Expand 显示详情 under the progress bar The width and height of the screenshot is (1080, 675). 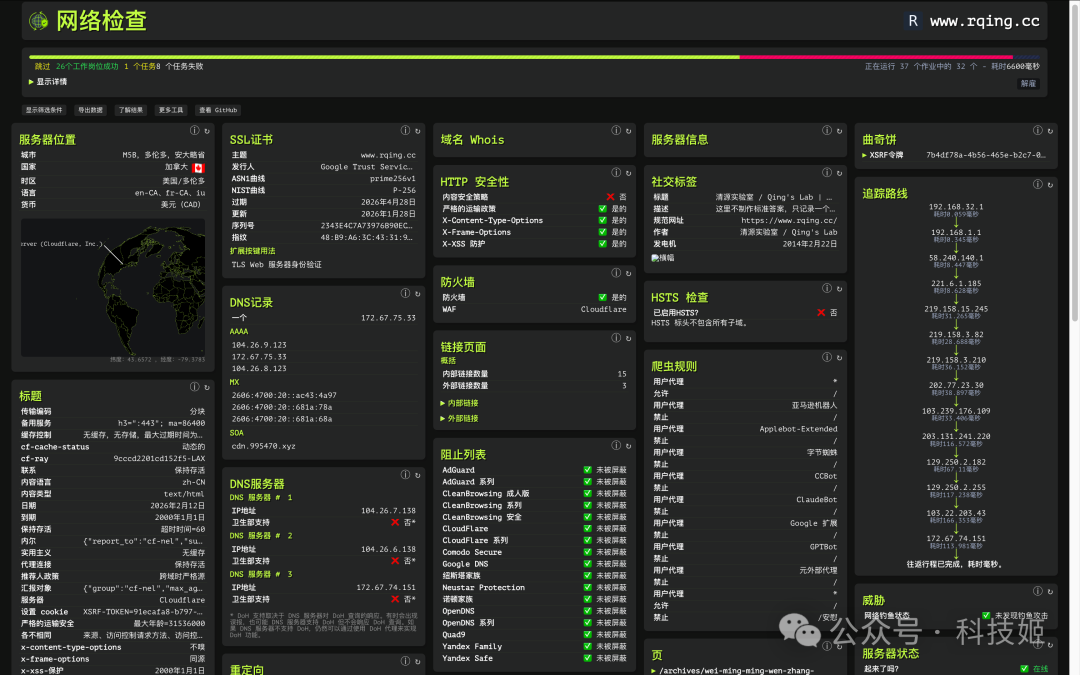tap(48, 82)
